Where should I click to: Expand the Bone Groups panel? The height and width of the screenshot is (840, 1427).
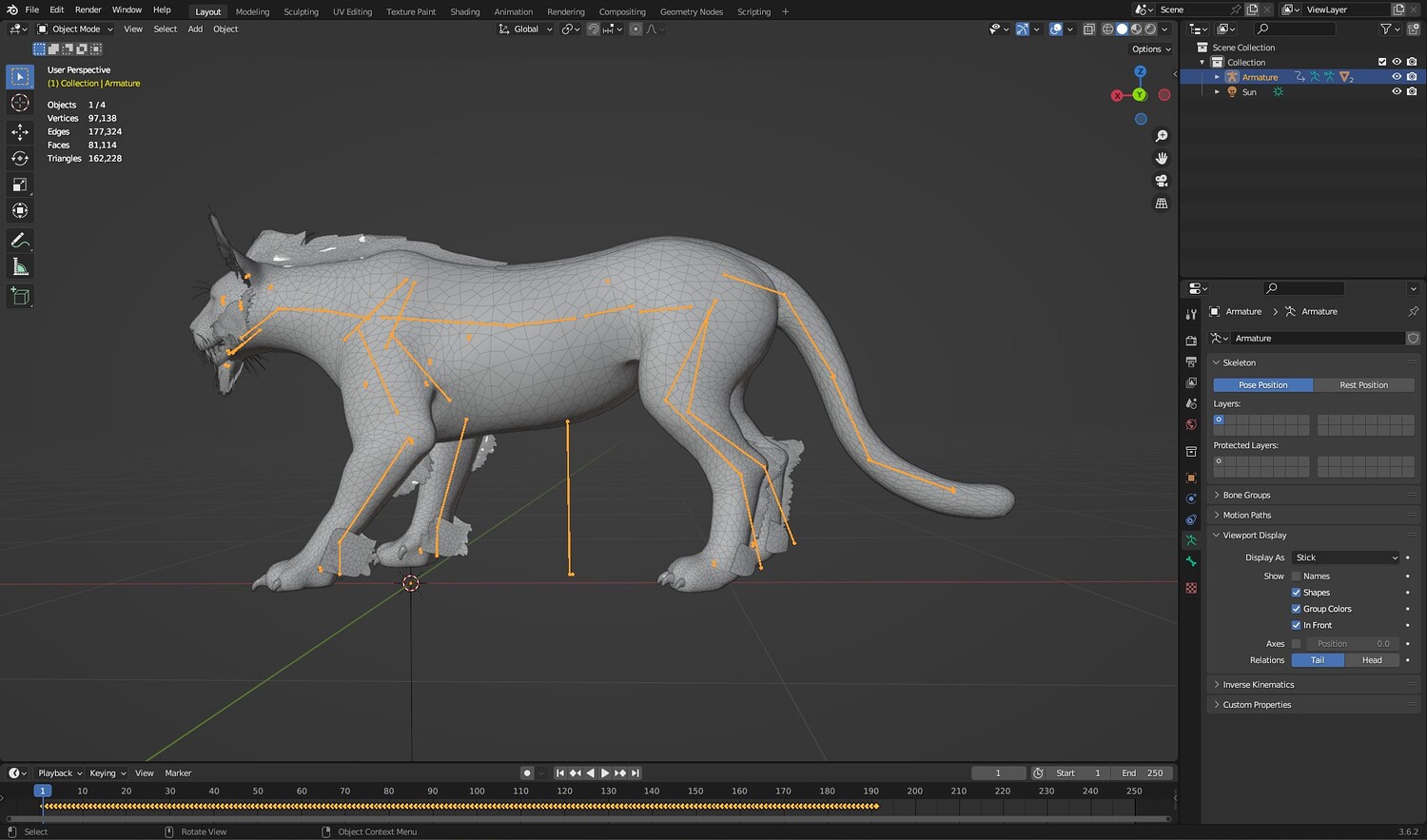1246,496
